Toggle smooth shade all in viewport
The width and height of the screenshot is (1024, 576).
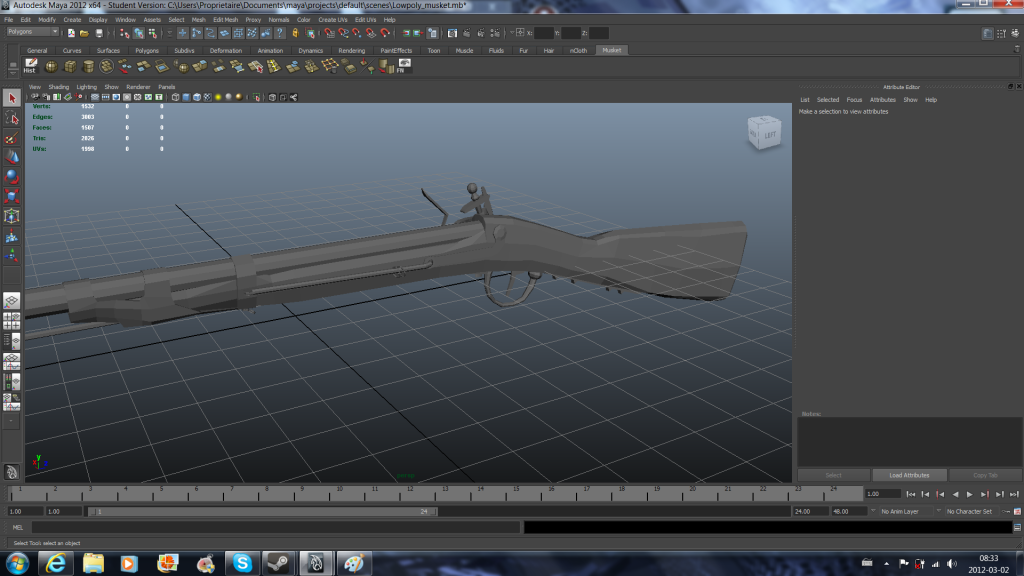(186, 97)
